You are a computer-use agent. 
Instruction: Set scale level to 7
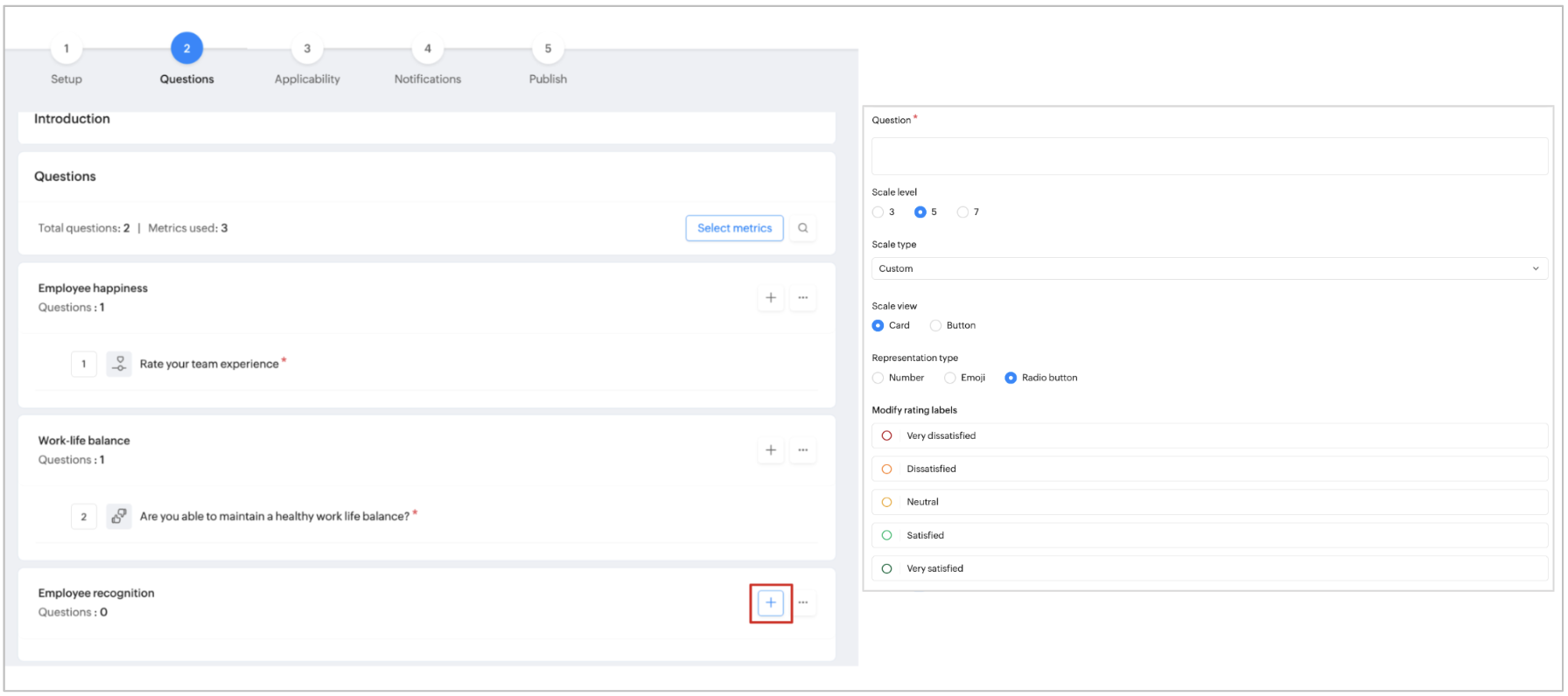point(962,212)
